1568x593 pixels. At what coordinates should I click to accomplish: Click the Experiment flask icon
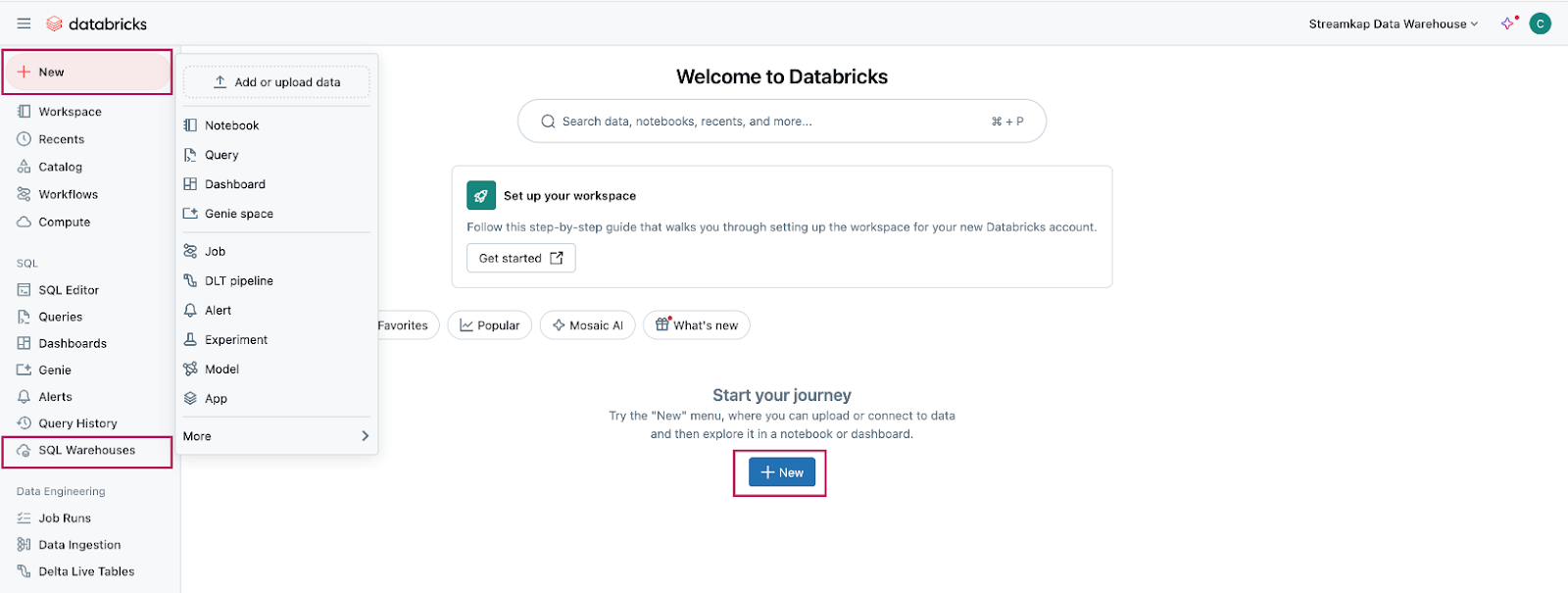[x=190, y=340]
